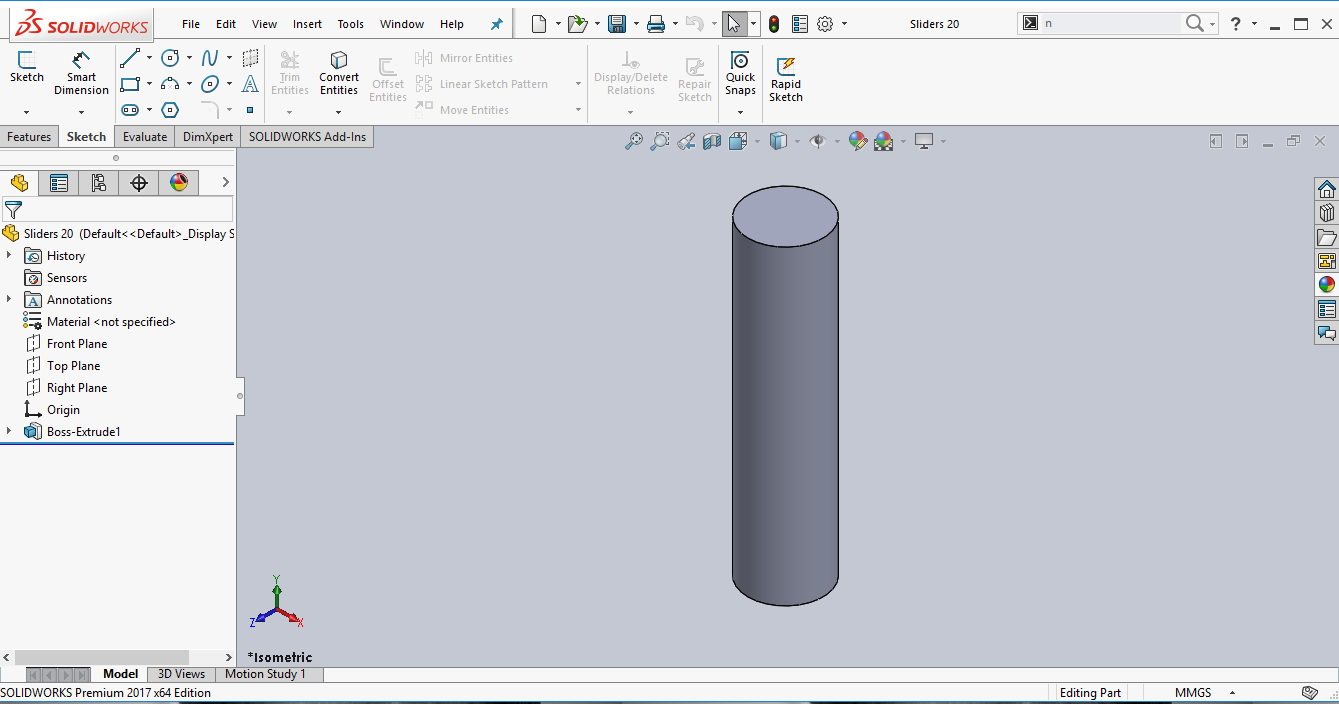Screen dimensions: 1339x704
Task: Toggle Rapid Sketch mode
Action: pyautogui.click(x=786, y=79)
